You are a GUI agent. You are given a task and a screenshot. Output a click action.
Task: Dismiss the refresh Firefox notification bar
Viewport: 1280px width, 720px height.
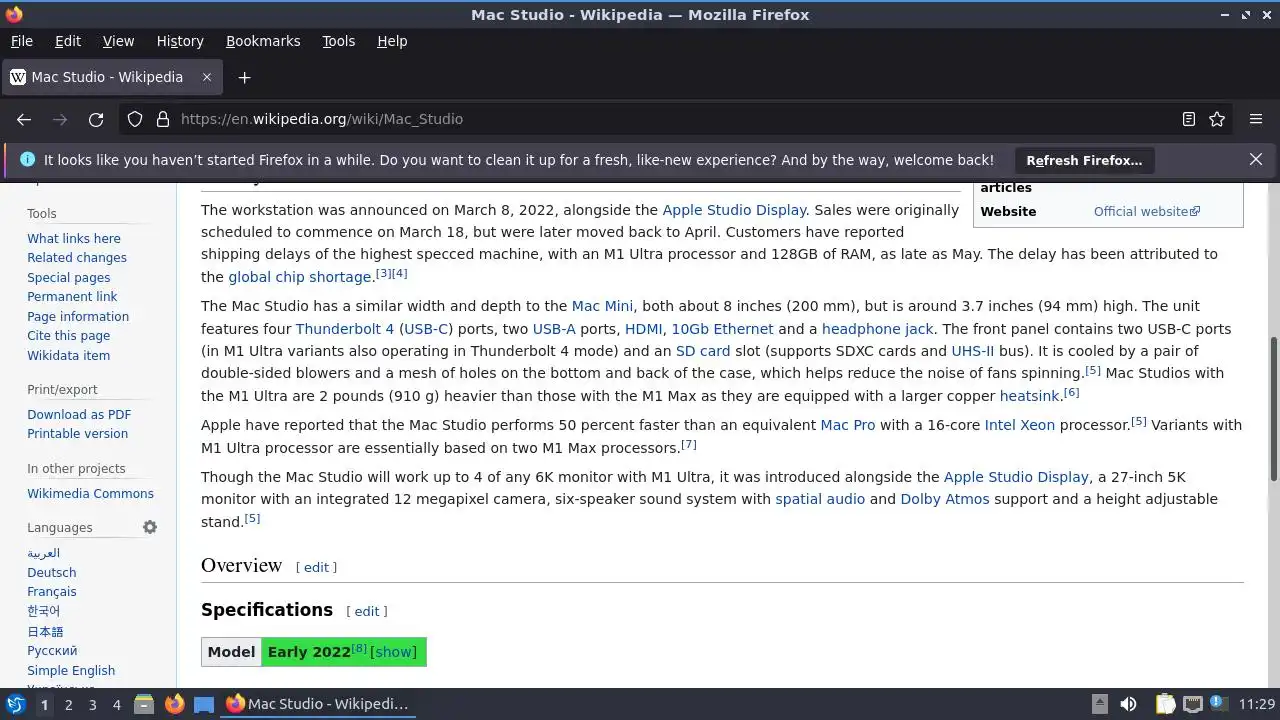click(1256, 159)
